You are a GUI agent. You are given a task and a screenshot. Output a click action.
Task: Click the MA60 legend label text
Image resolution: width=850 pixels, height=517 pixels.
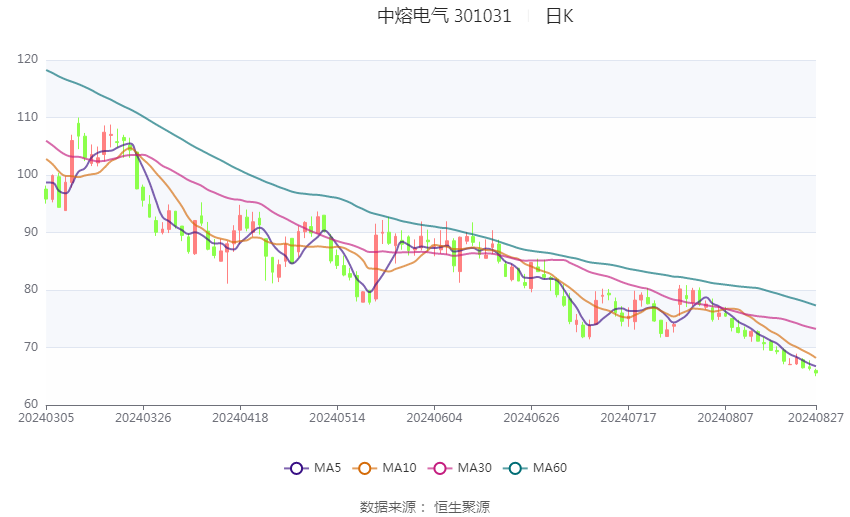click(x=550, y=468)
